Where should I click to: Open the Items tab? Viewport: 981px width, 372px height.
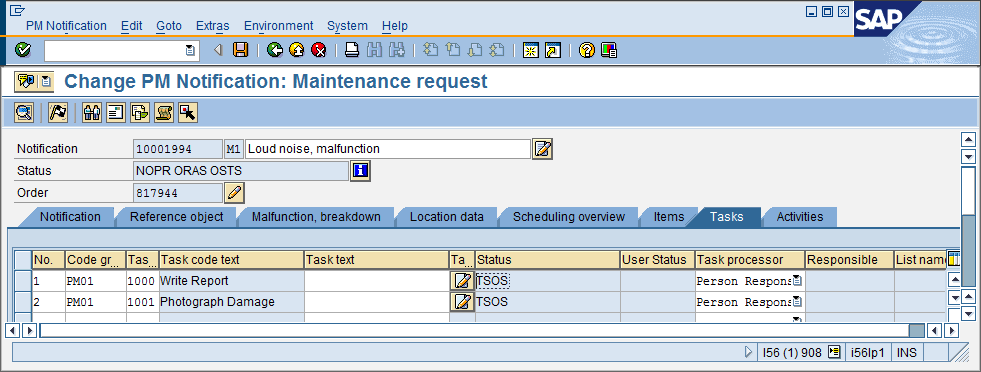click(x=669, y=217)
